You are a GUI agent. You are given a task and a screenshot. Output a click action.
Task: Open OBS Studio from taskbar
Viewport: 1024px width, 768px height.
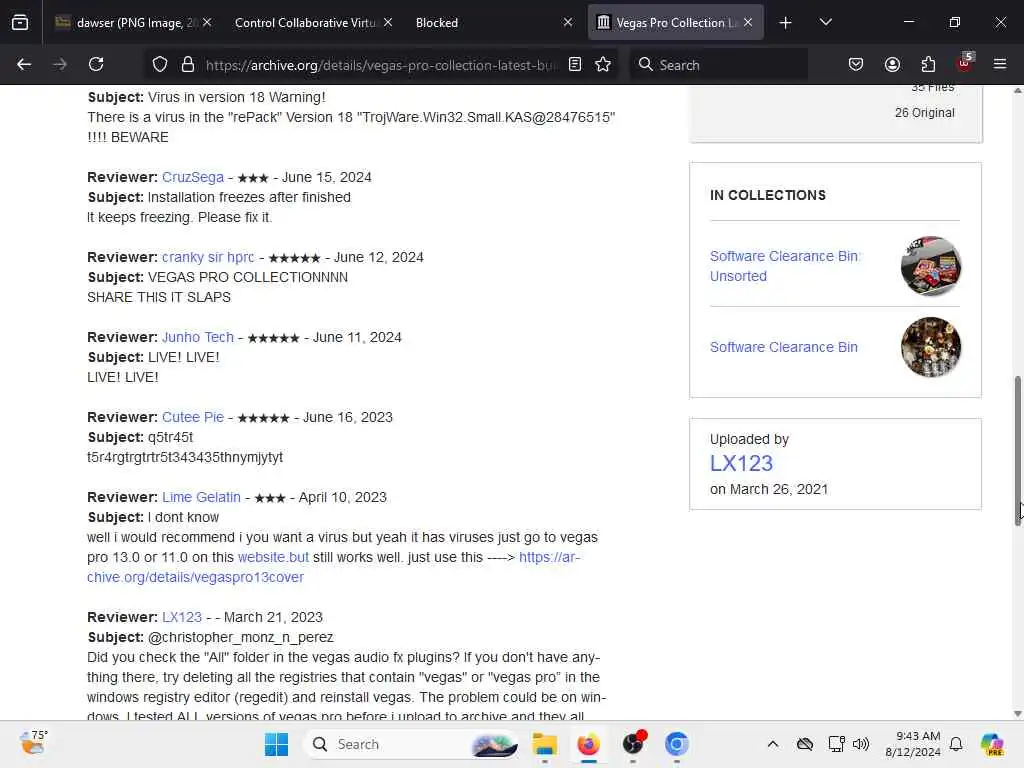(x=633, y=744)
